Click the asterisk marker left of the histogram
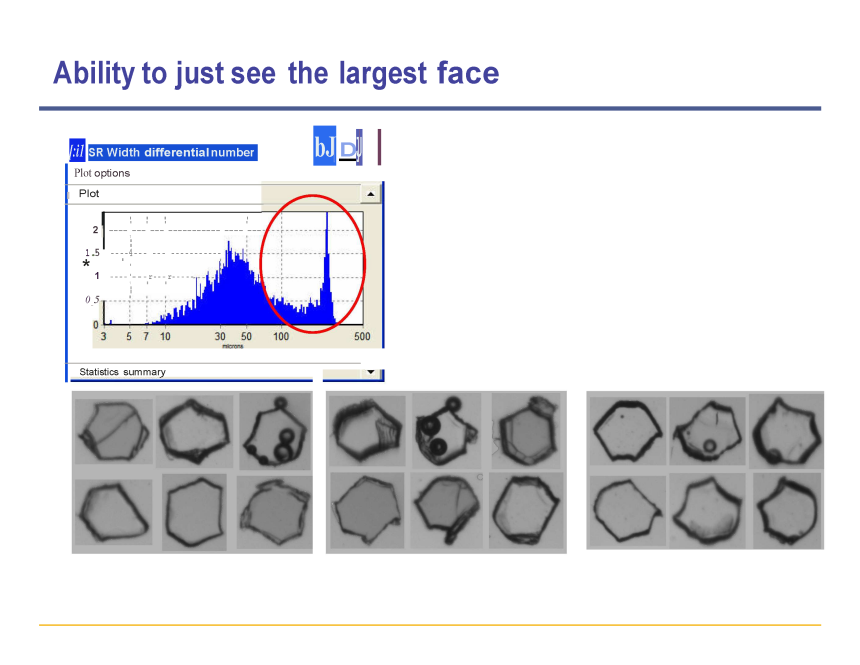Screen dimensions: 860x665 (x=86, y=265)
